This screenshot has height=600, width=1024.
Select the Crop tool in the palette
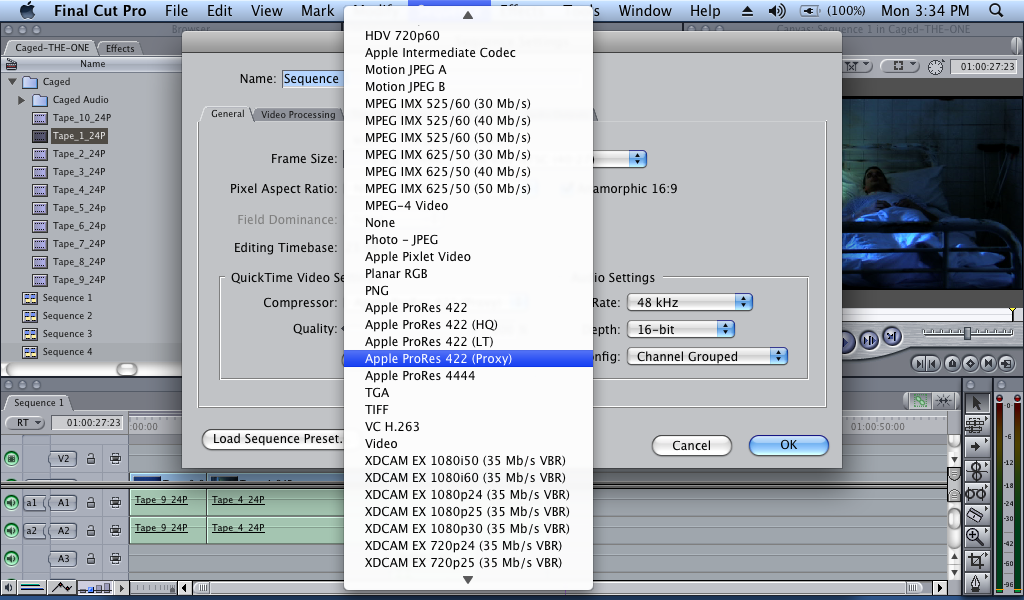coord(976,560)
